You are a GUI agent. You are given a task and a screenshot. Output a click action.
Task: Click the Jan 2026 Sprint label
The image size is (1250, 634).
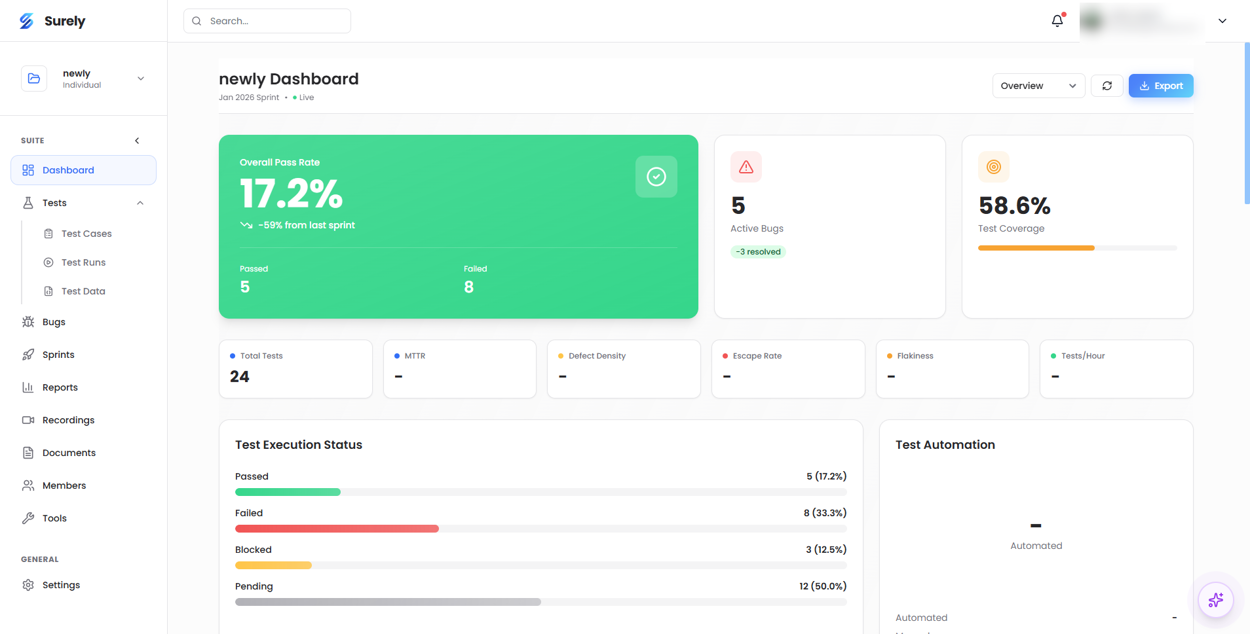pos(250,98)
